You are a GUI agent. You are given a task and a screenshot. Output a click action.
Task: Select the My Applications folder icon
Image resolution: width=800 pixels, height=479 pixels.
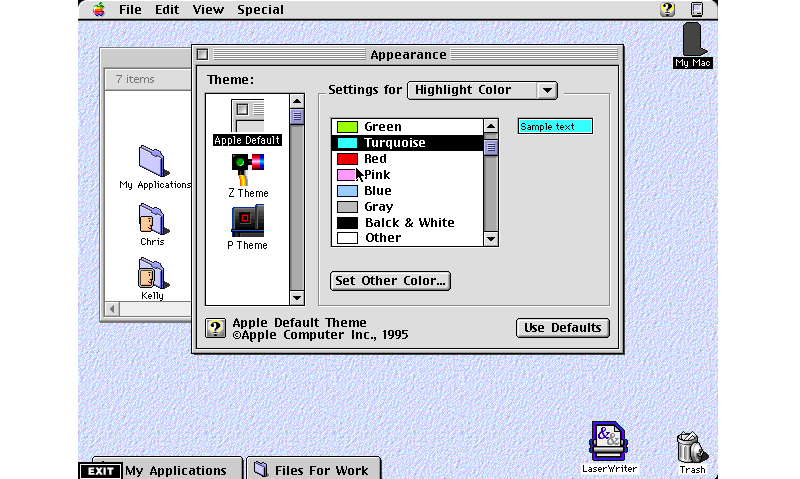[154, 168]
